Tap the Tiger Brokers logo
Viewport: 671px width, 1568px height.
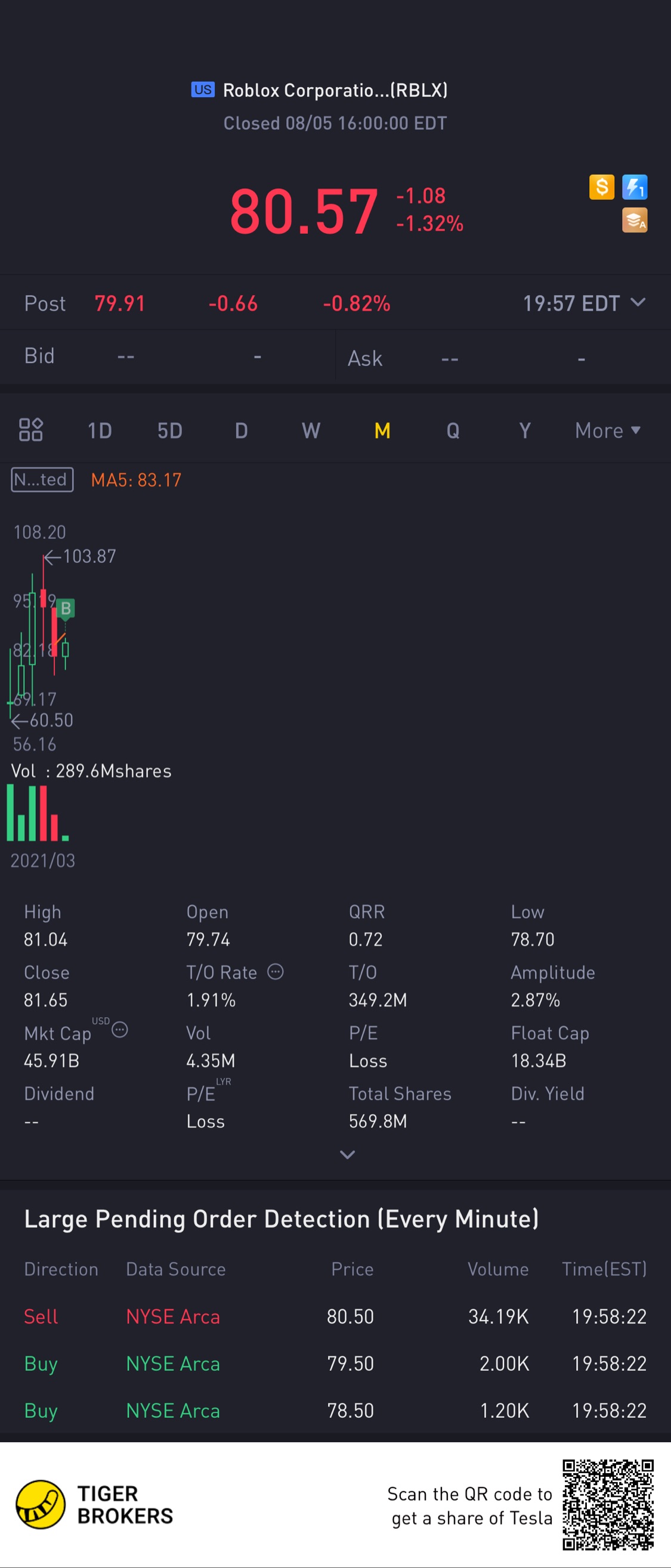[94, 1504]
